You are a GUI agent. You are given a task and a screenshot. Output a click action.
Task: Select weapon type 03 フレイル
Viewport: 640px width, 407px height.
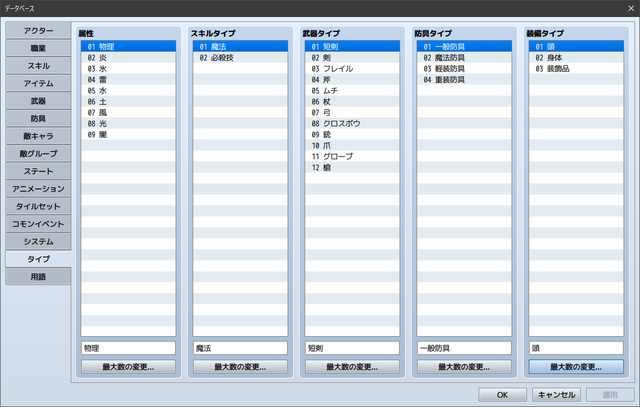(352, 69)
